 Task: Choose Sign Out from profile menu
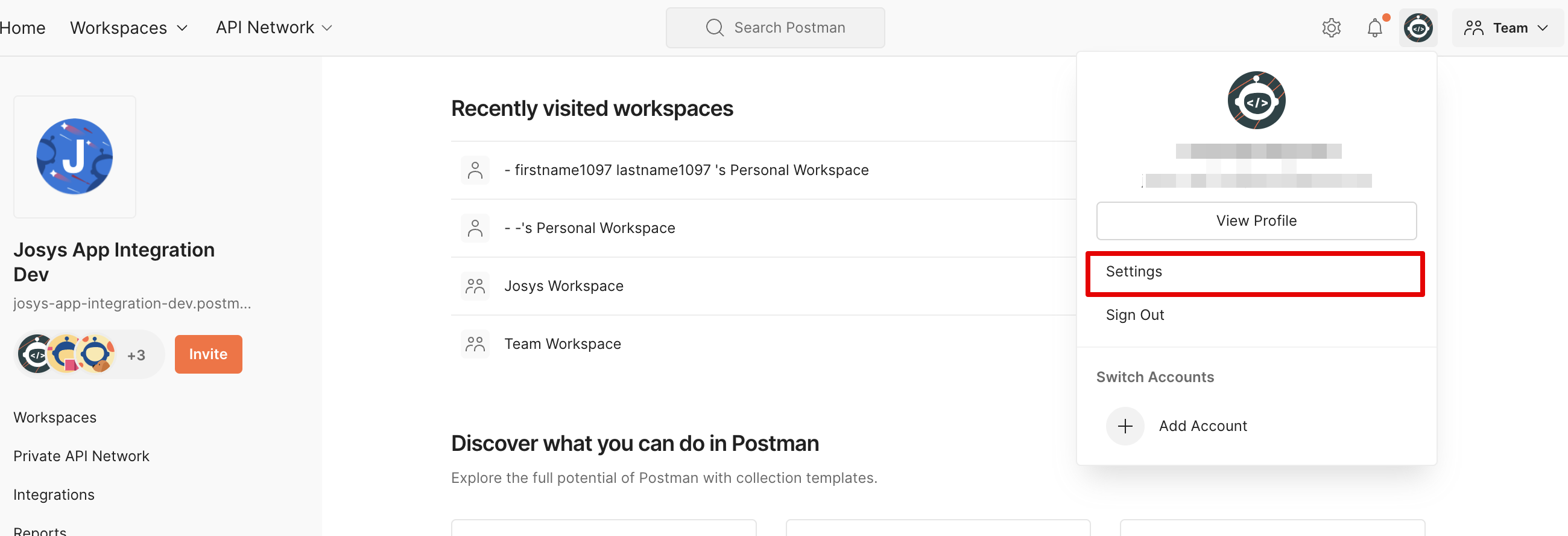pos(1134,315)
